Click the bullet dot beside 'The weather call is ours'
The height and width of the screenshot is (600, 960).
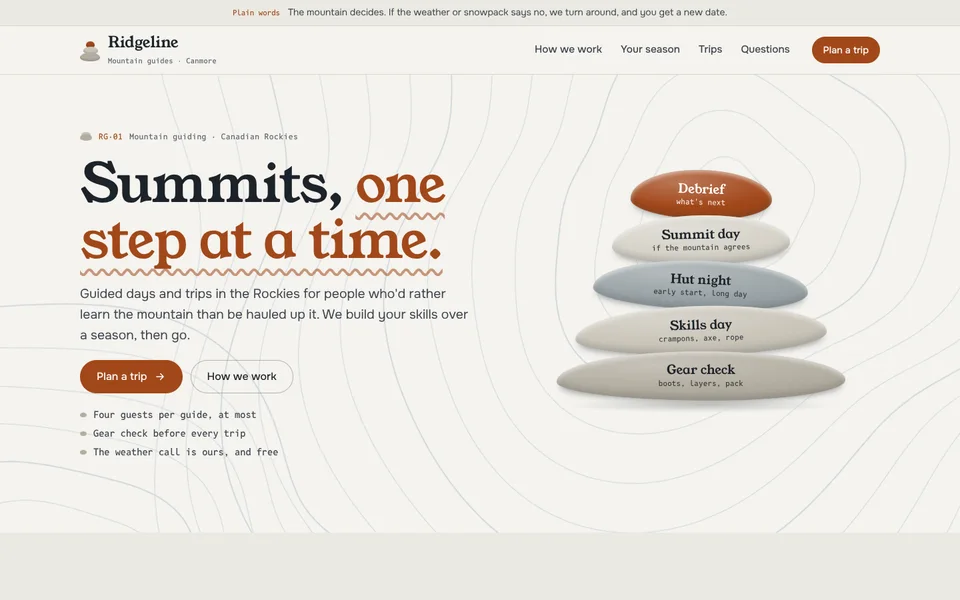pyautogui.click(x=83, y=452)
